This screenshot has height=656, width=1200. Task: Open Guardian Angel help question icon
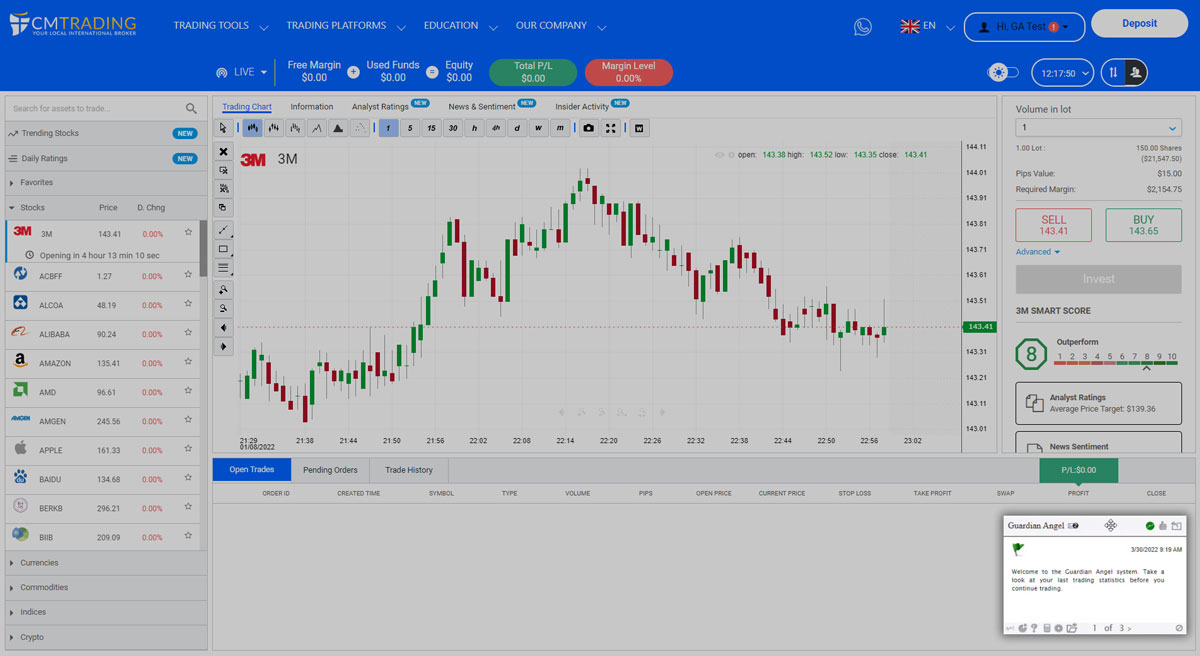1033,628
